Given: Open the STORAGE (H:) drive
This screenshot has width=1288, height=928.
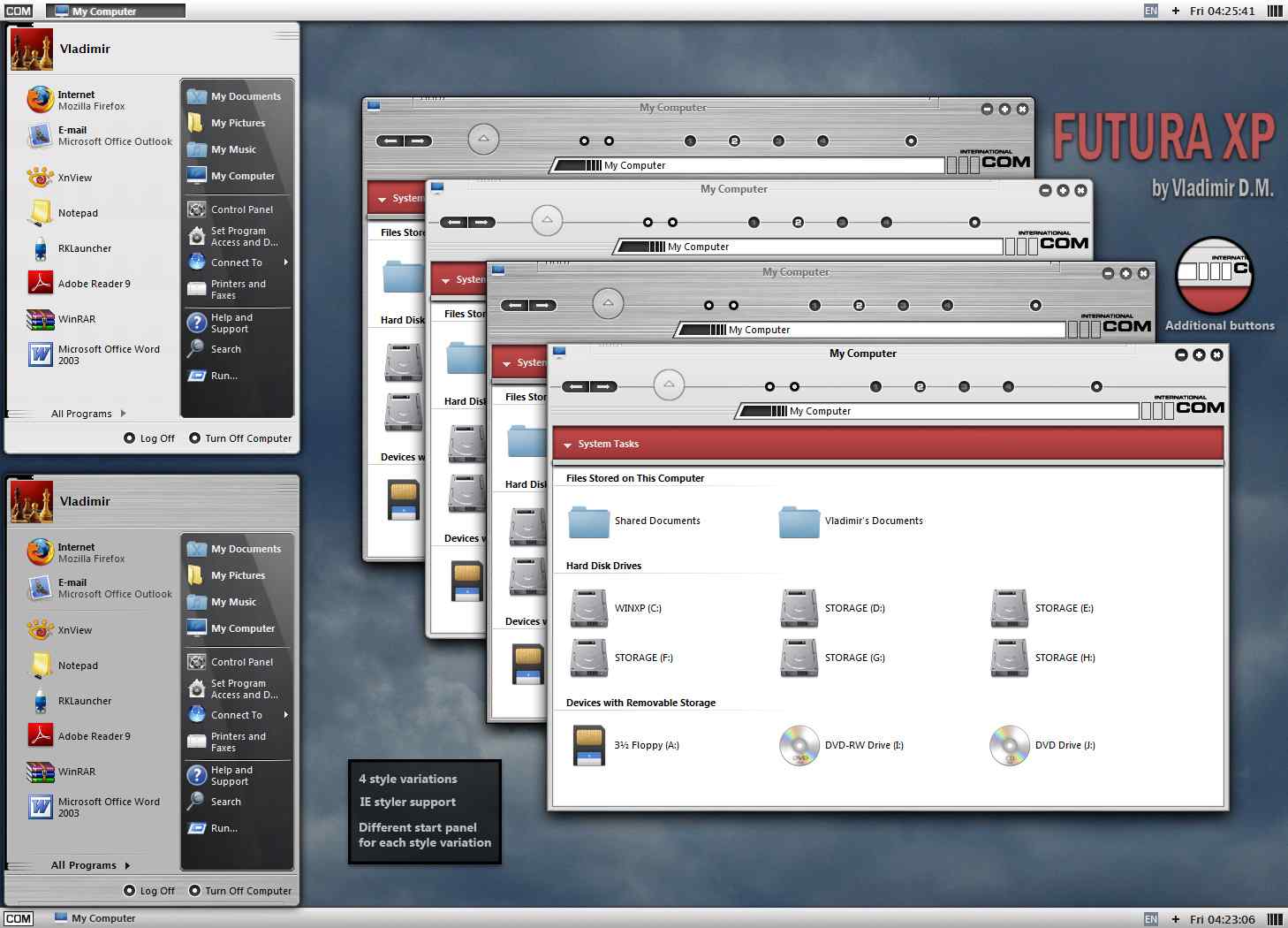Looking at the screenshot, I should click(1043, 658).
